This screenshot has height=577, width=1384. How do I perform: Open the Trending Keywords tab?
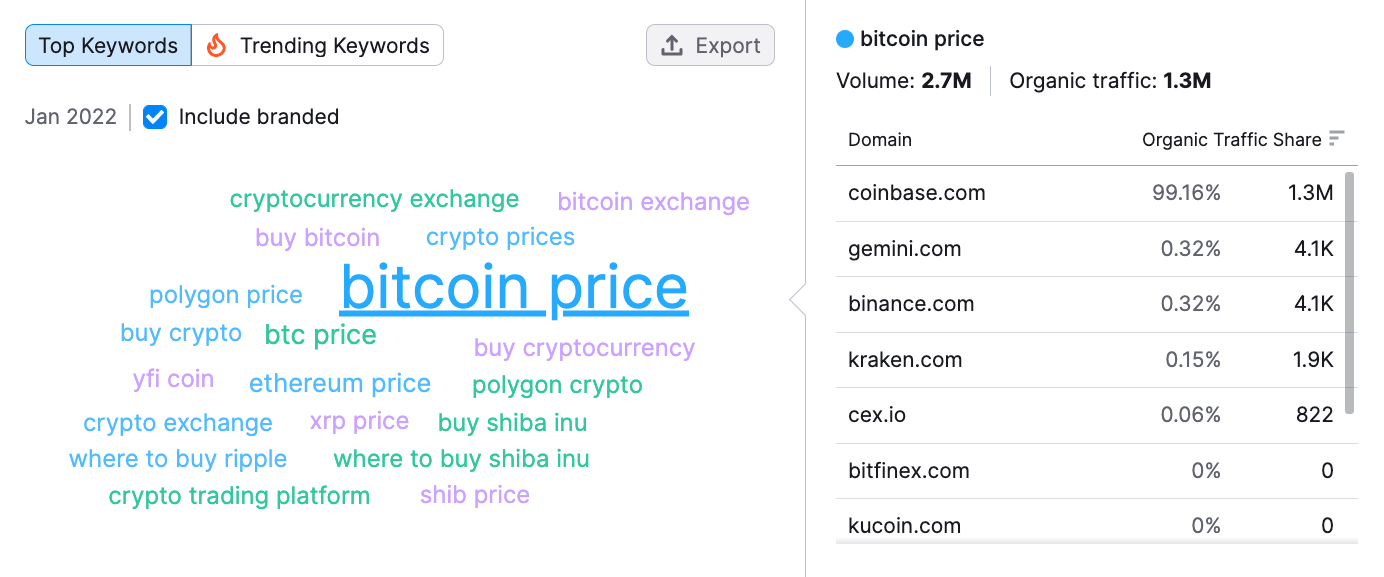coord(318,45)
